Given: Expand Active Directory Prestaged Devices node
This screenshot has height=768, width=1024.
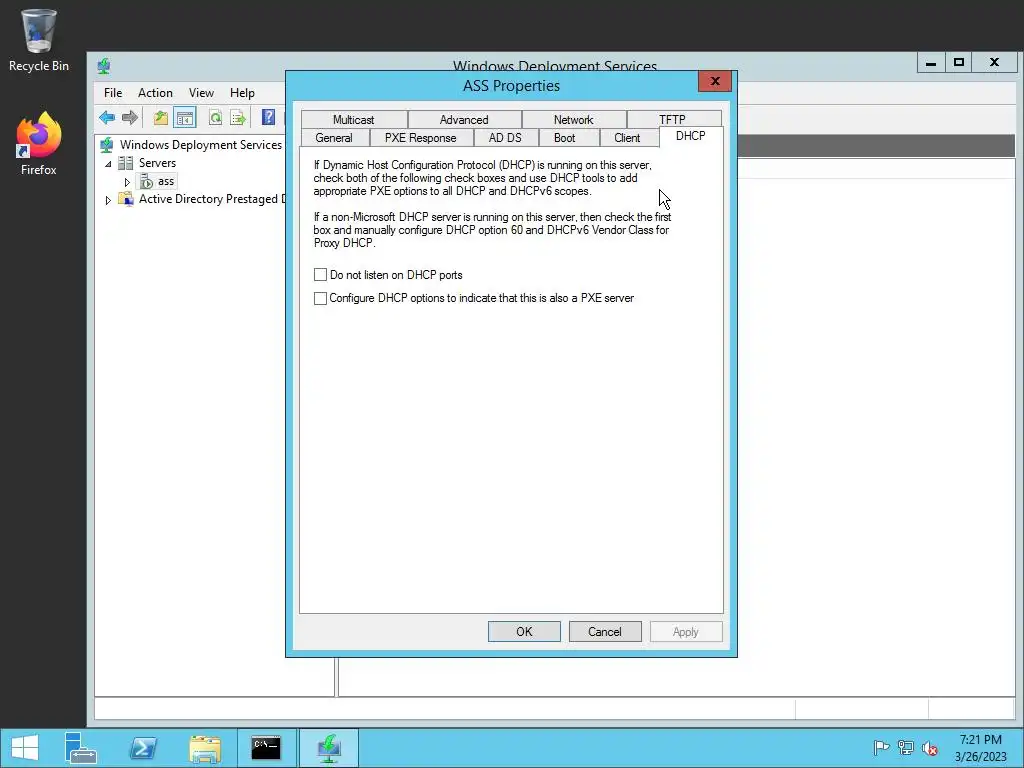Looking at the screenshot, I should pyautogui.click(x=108, y=200).
